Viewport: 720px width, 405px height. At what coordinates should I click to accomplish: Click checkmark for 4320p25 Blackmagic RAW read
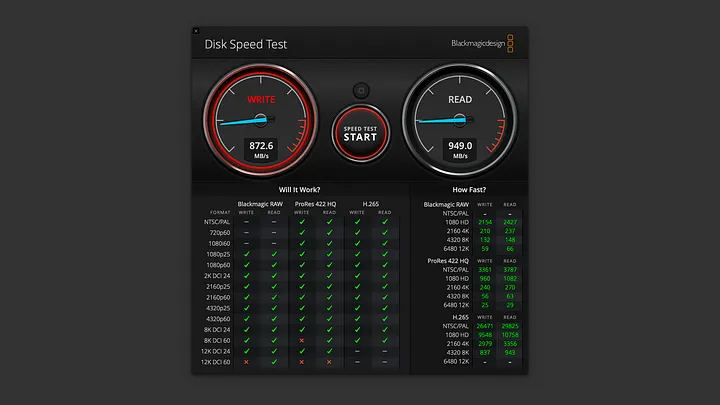[274, 308]
